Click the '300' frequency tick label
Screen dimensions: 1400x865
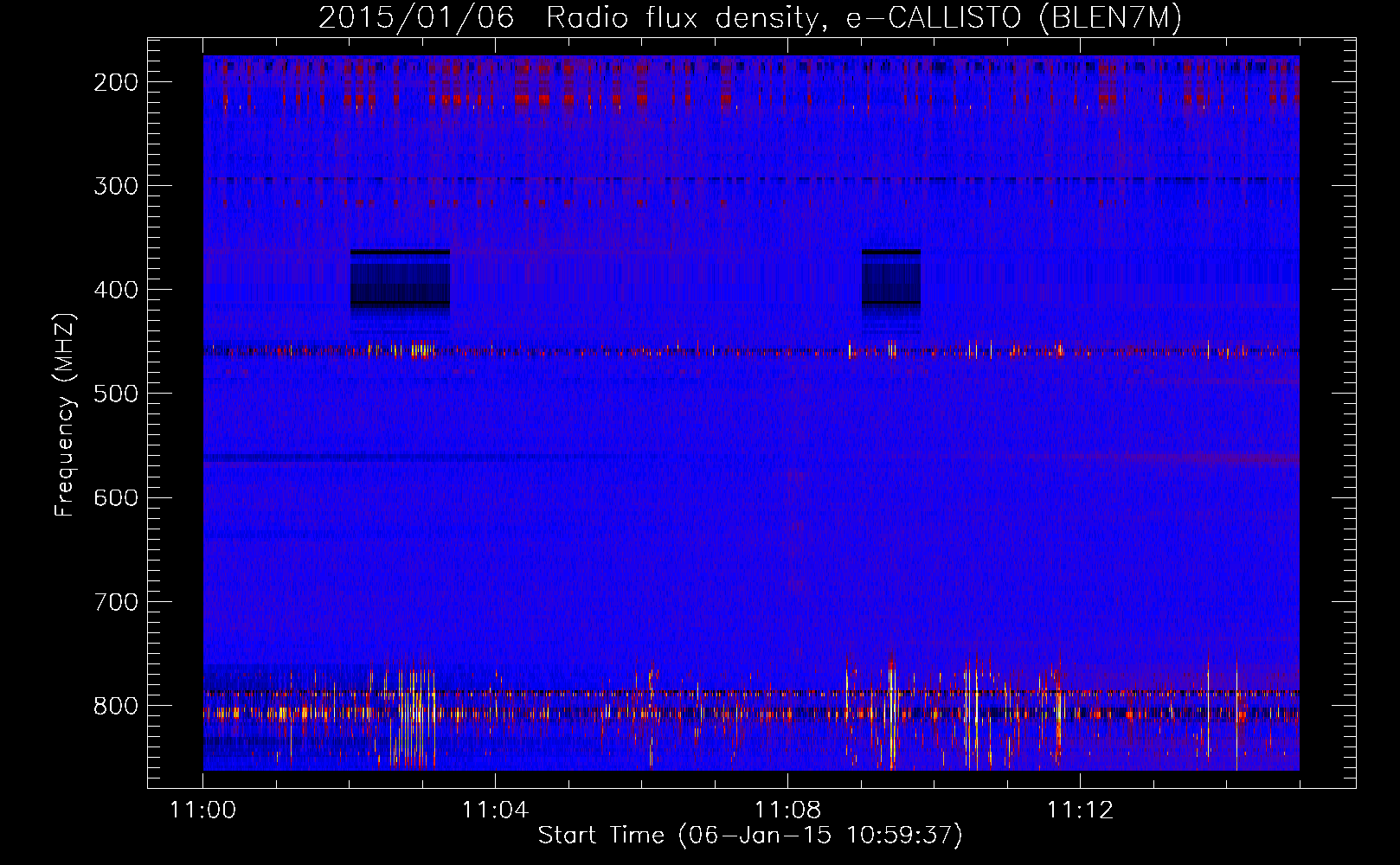116,186
